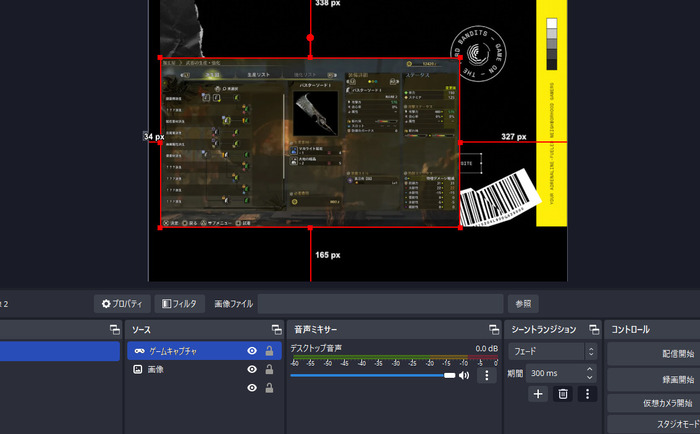
Task: Lock the 画像 source
Action: [269, 369]
